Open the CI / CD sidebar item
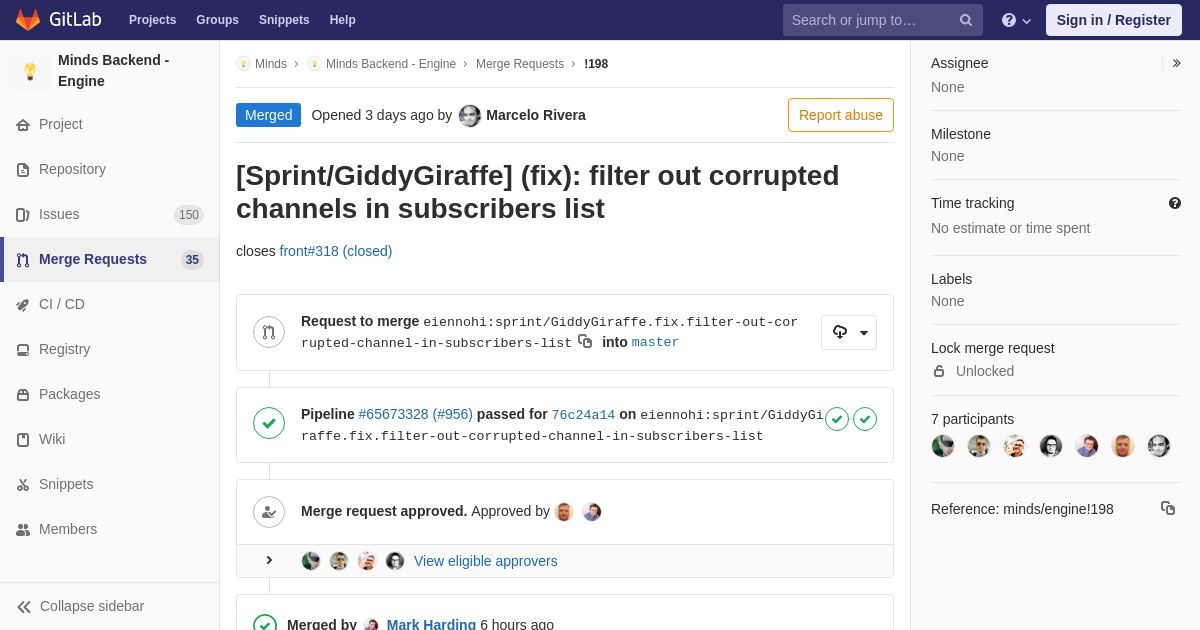The image size is (1200, 630). coord(62,304)
